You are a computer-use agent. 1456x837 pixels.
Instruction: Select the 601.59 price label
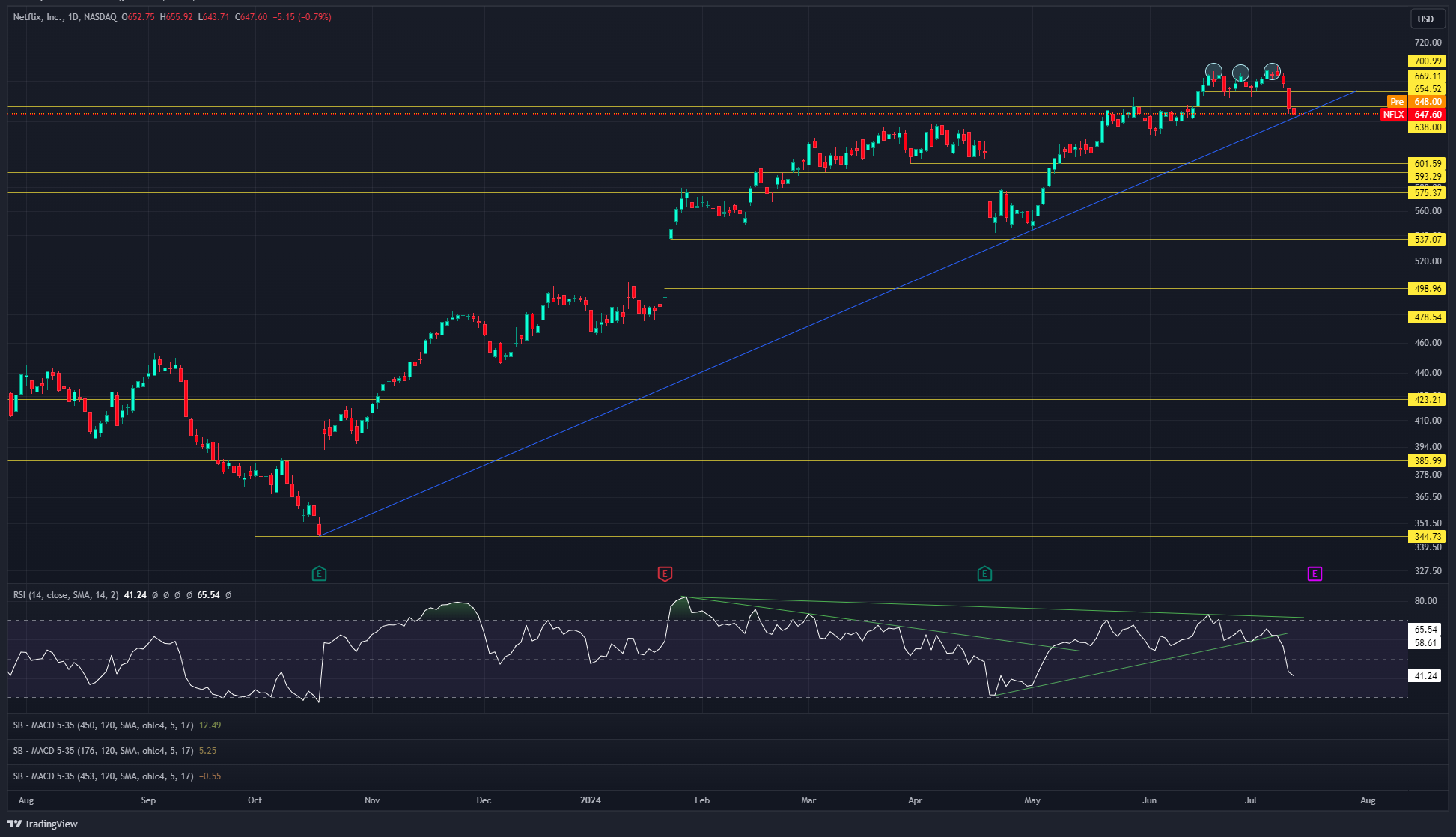click(1428, 164)
